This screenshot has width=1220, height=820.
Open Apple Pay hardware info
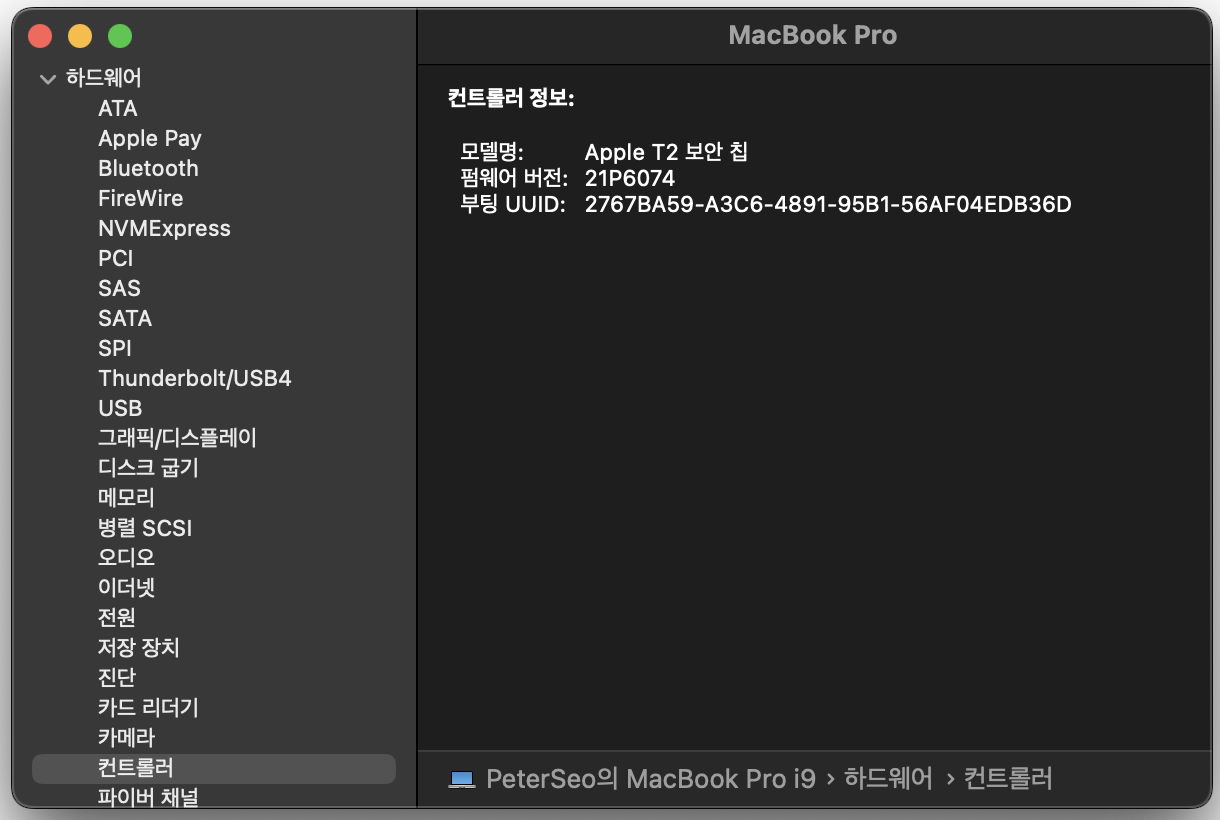point(150,138)
